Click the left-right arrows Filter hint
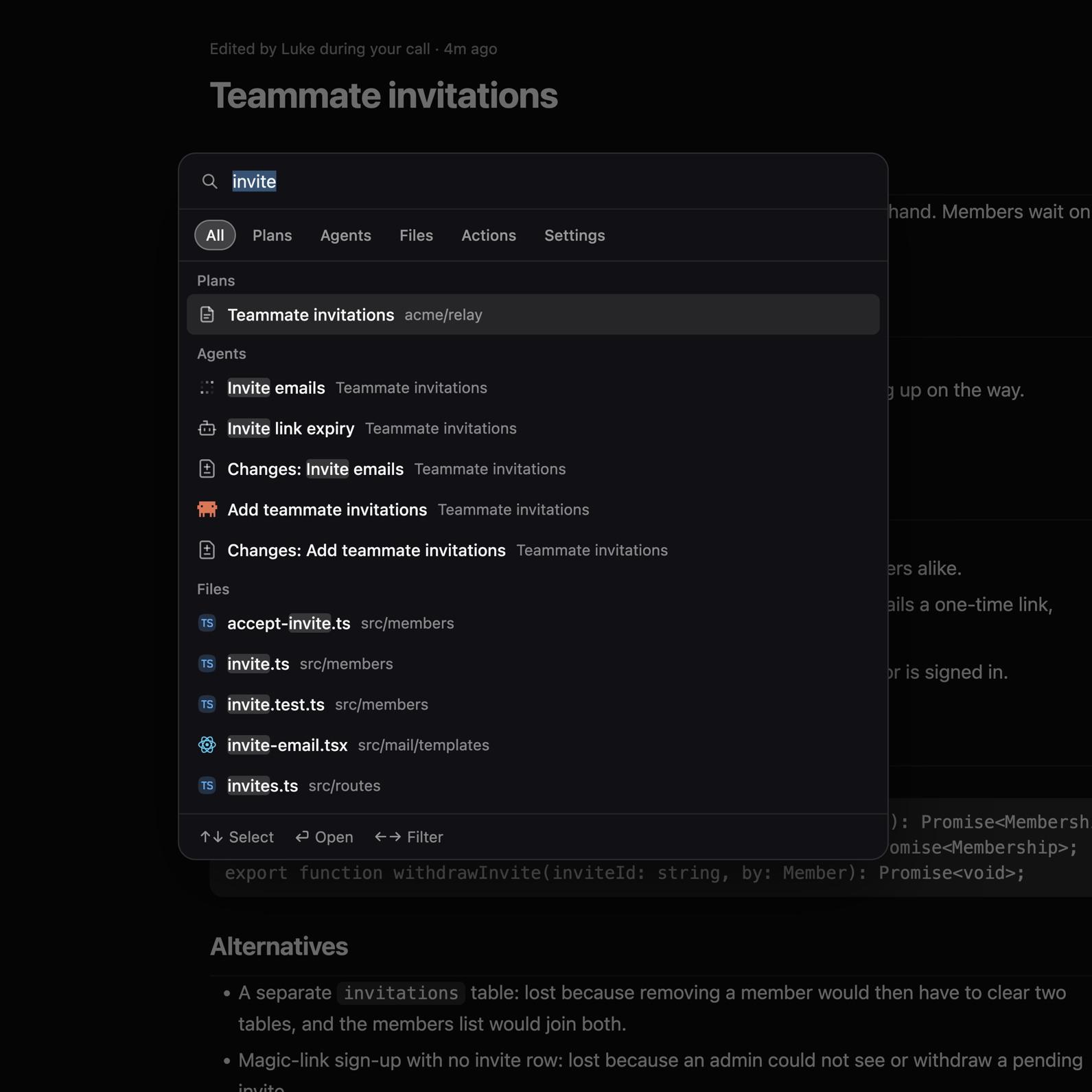The image size is (1092, 1092). tap(409, 837)
